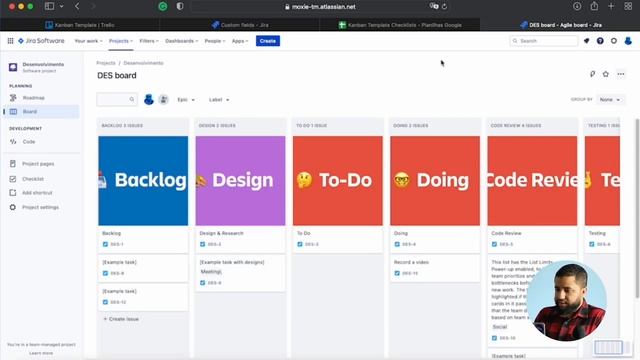Open the Filters dropdown
This screenshot has width=640, height=360.
pyautogui.click(x=149, y=41)
